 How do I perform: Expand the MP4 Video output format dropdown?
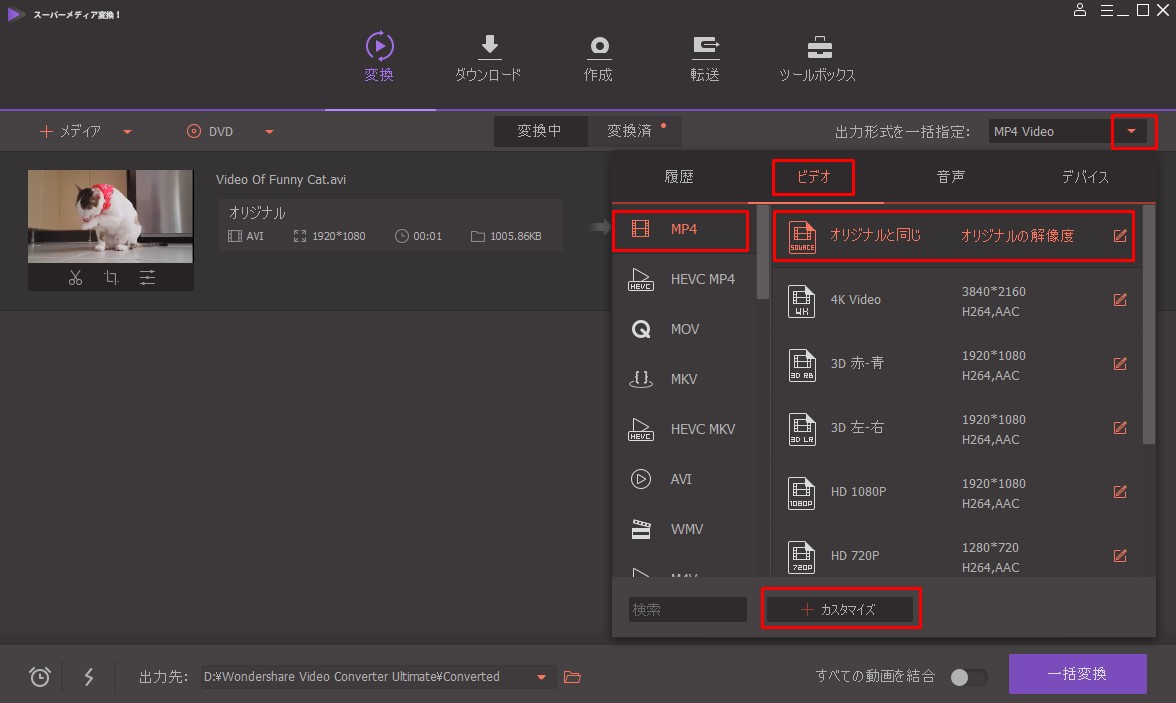(1132, 131)
